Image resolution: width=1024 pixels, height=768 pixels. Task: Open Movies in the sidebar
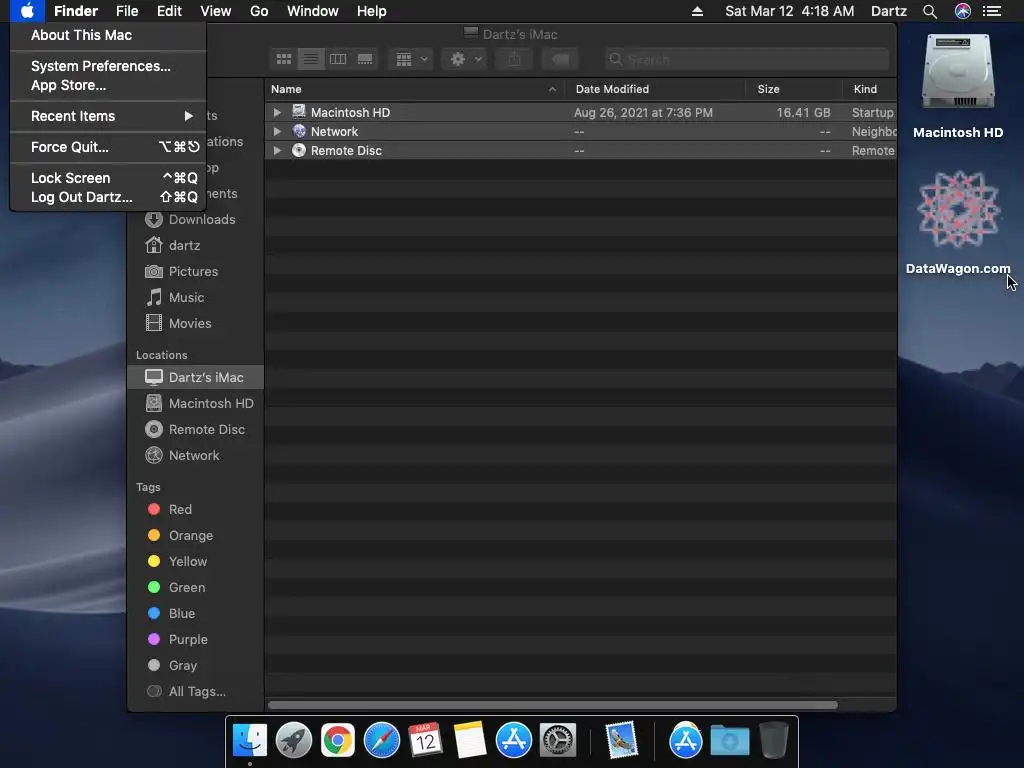pos(195,323)
